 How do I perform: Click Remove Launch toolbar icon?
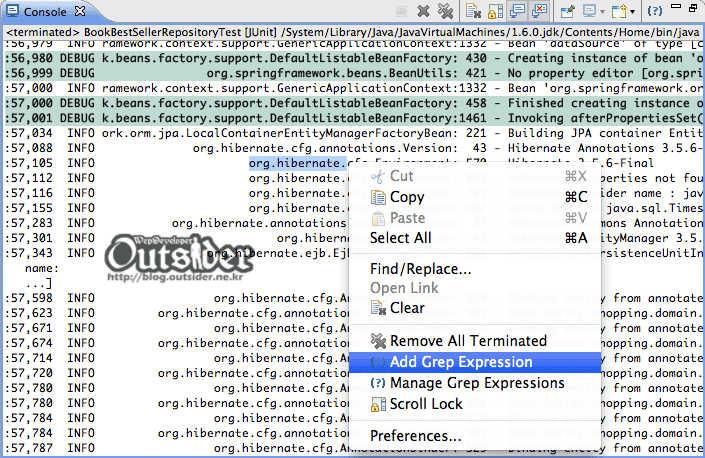pyautogui.click(x=424, y=12)
